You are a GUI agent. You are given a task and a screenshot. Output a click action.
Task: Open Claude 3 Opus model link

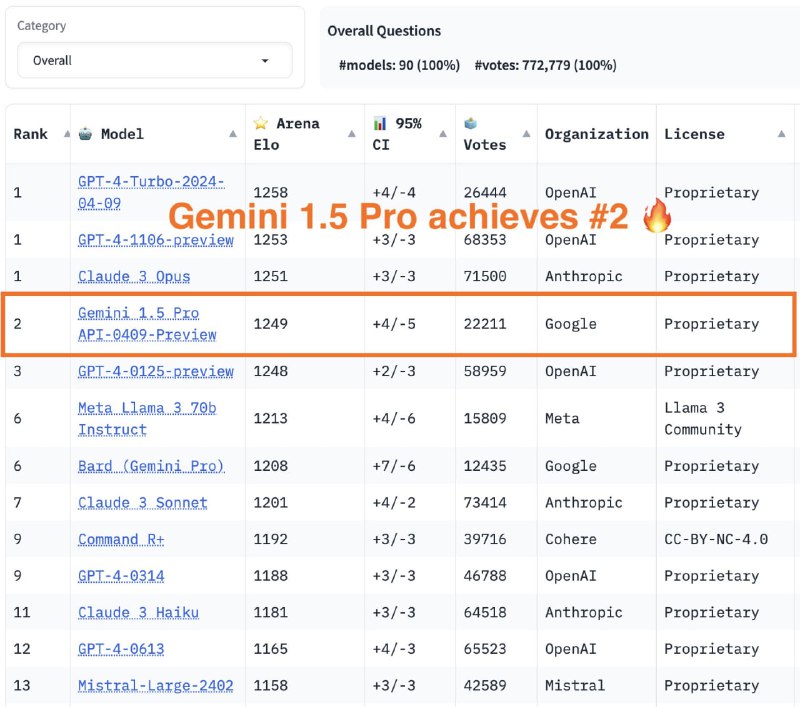pyautogui.click(x=134, y=276)
